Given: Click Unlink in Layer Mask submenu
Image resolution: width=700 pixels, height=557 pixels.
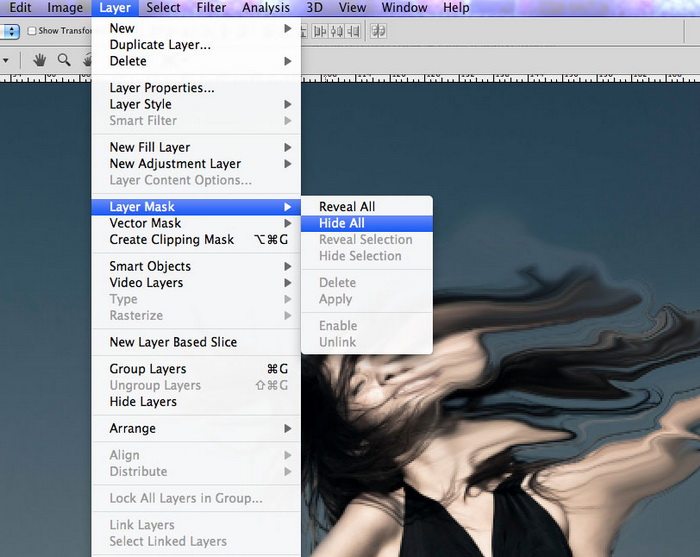Looking at the screenshot, I should click(367, 342).
